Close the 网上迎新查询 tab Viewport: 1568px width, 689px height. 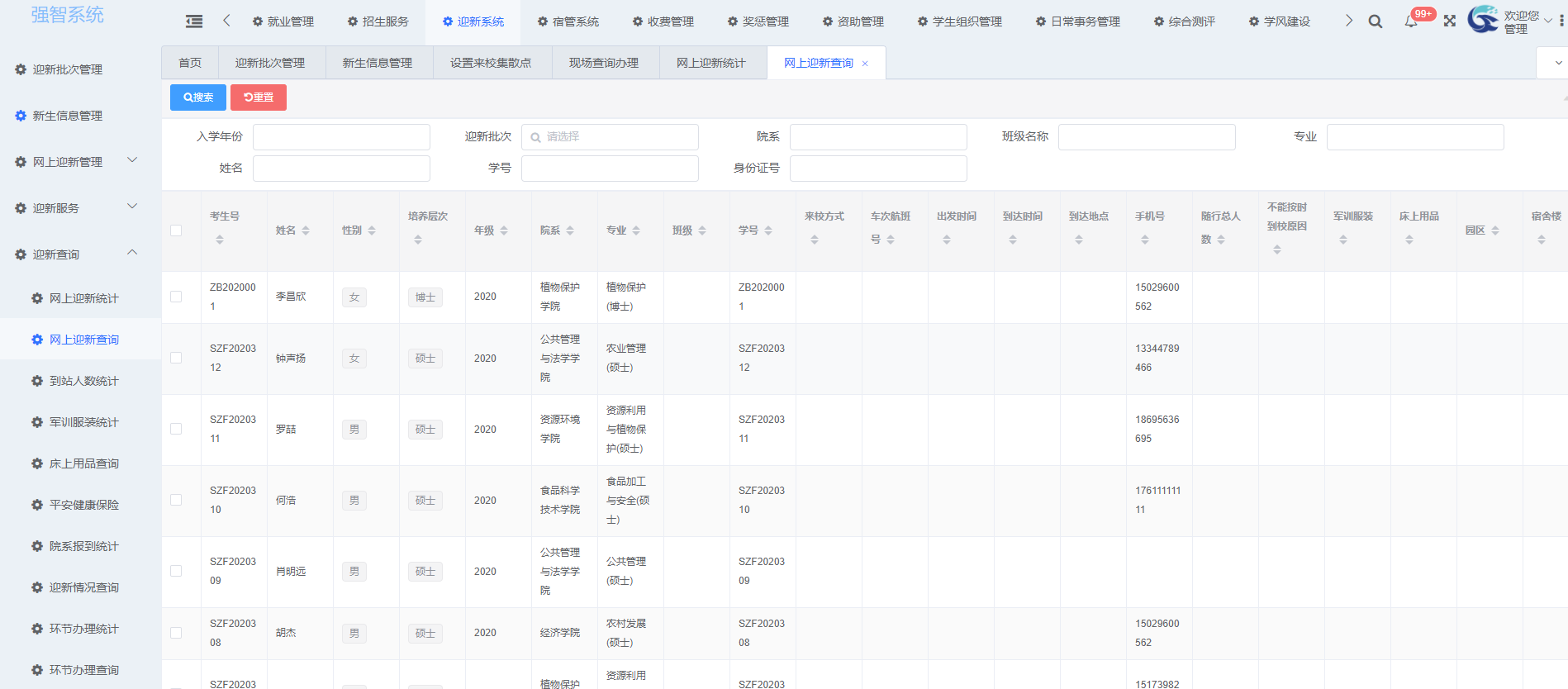point(865,64)
